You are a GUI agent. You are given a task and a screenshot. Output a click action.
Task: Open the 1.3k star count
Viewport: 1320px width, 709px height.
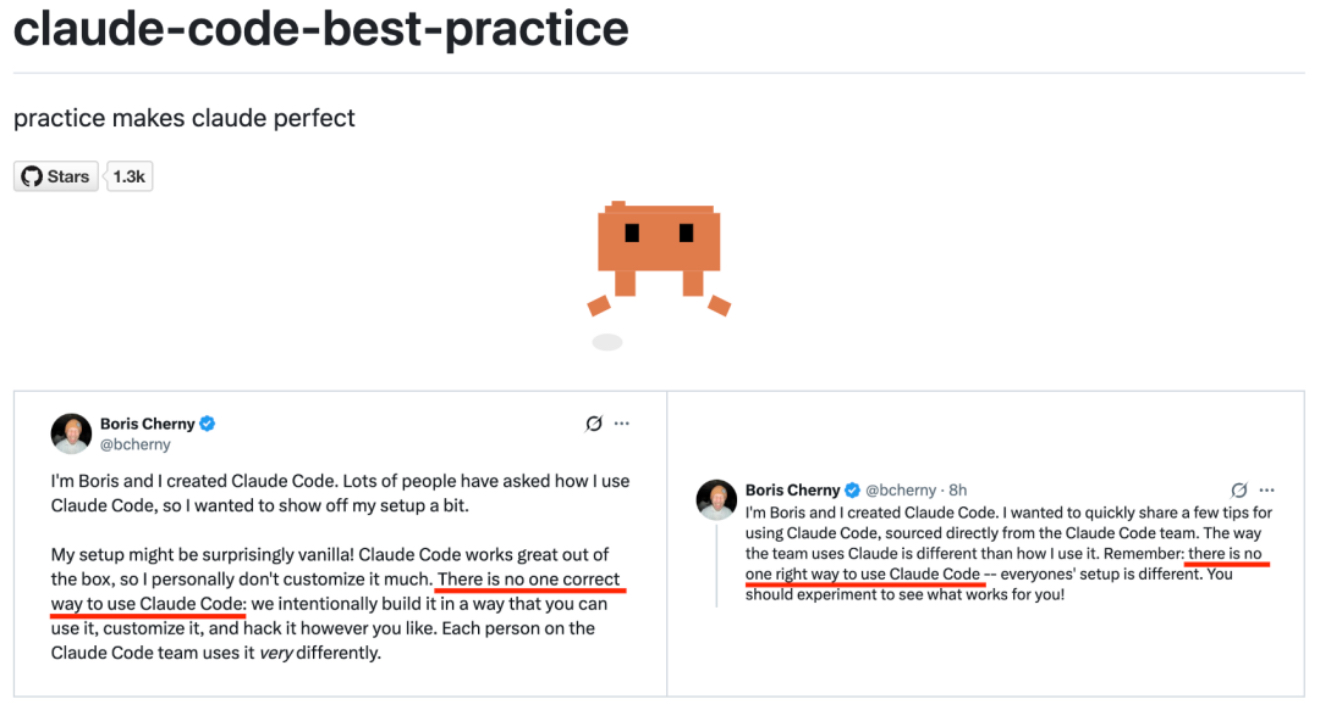coord(129,177)
